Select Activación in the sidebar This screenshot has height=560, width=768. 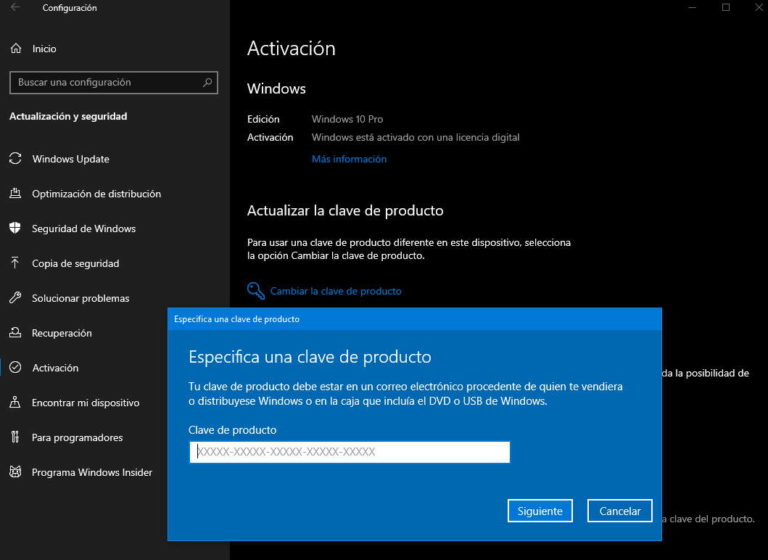(x=55, y=367)
